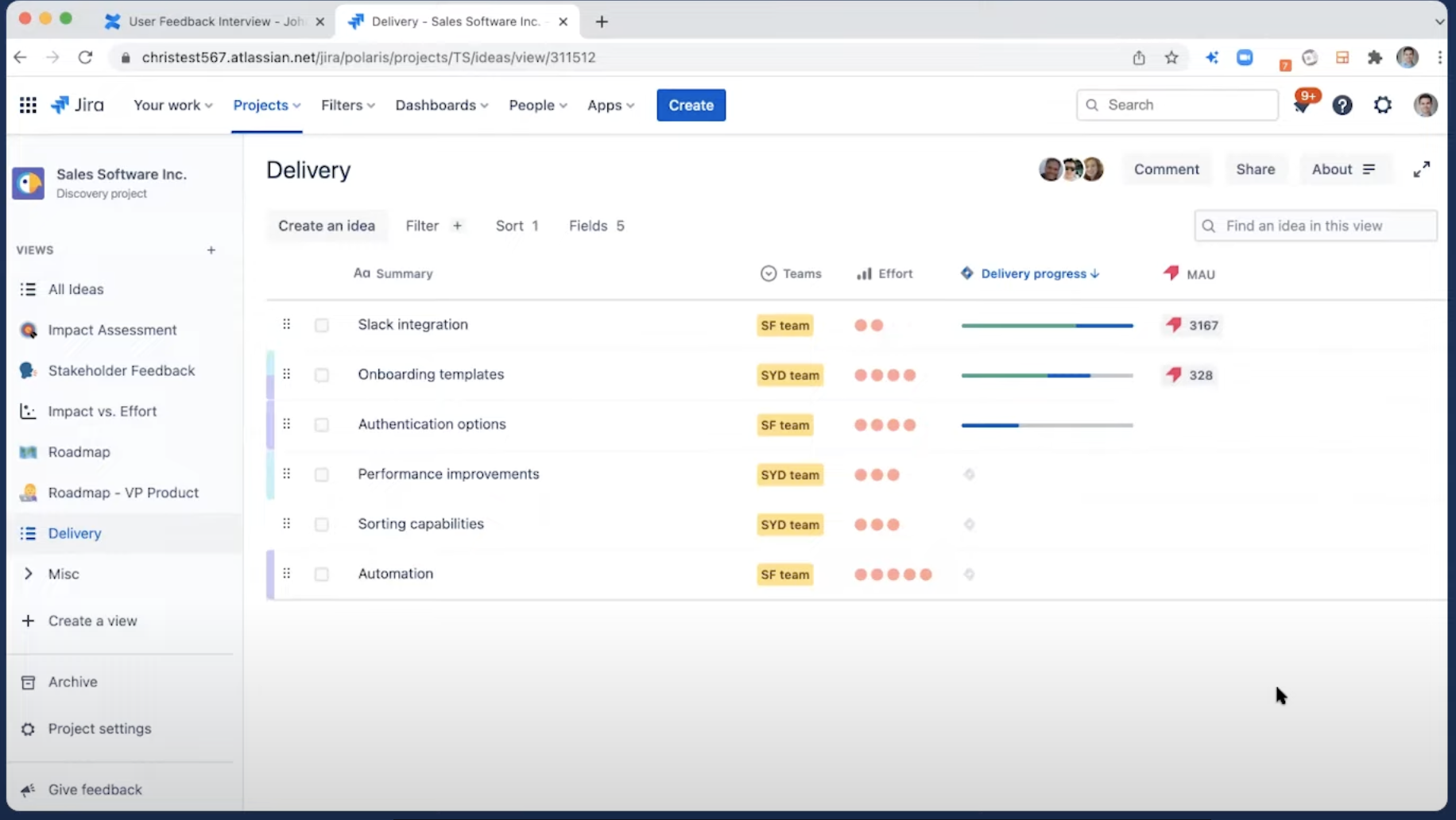Viewport: 1456px width, 820px height.
Task: Click the browser share icon in address bar
Action: (x=1139, y=57)
